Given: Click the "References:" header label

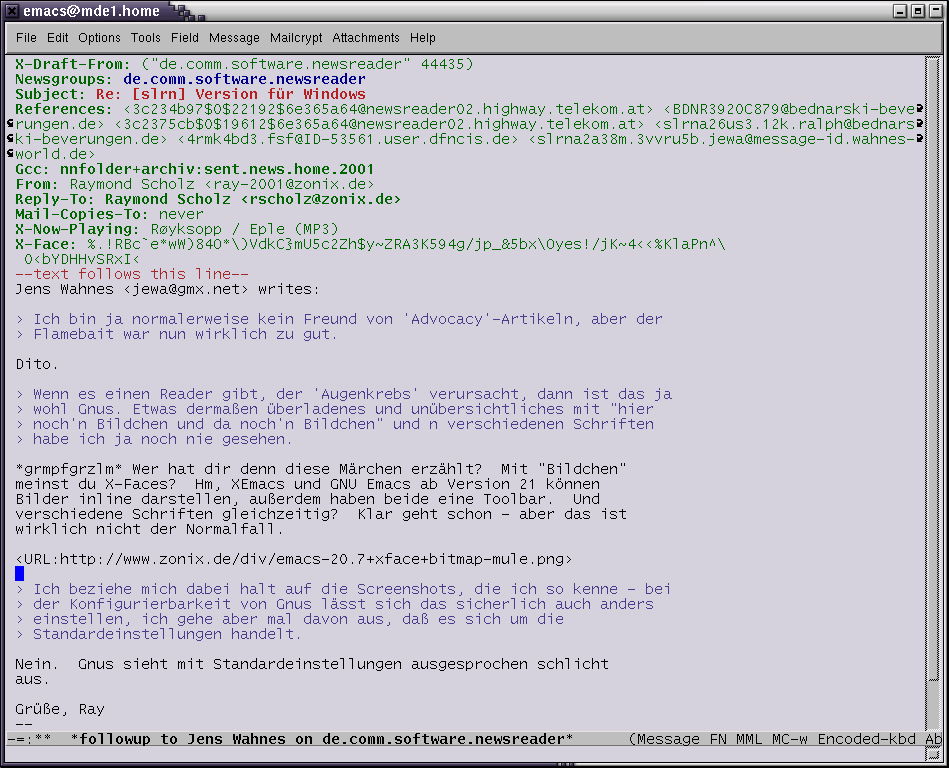Looking at the screenshot, I should pyautogui.click(x=64, y=110).
